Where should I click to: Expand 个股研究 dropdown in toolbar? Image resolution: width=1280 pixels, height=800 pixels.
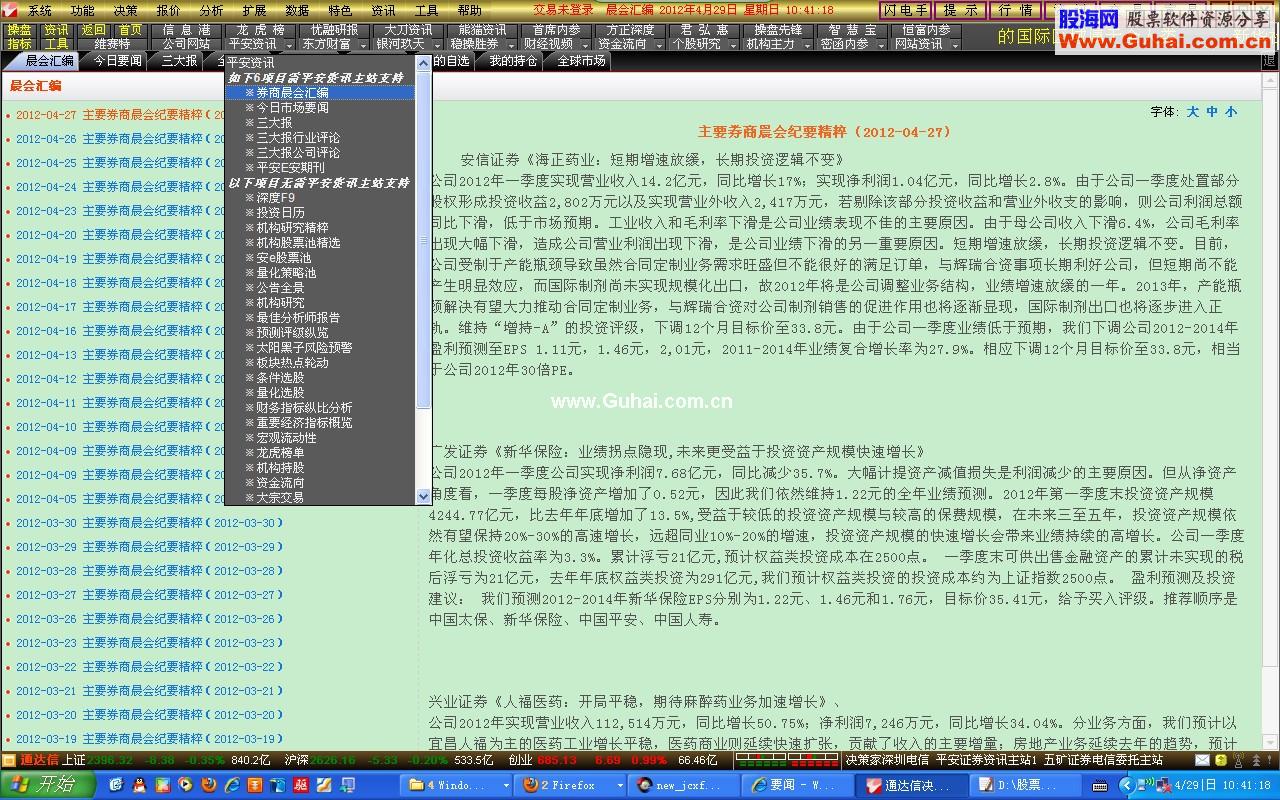pyautogui.click(x=734, y=45)
